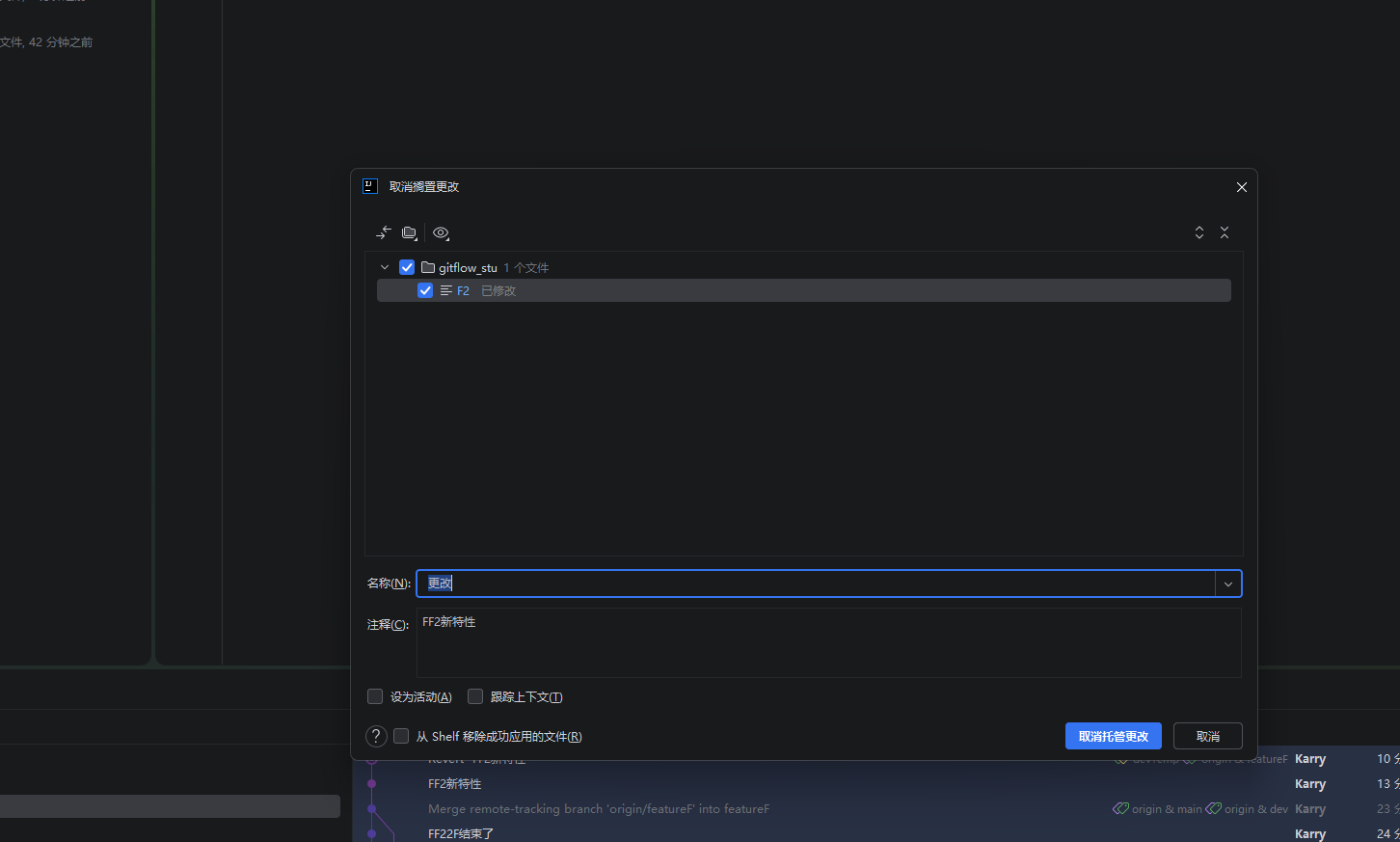1400x842 pixels.
Task: Expand all tree nodes using the expand-all icon
Action: click(1199, 232)
